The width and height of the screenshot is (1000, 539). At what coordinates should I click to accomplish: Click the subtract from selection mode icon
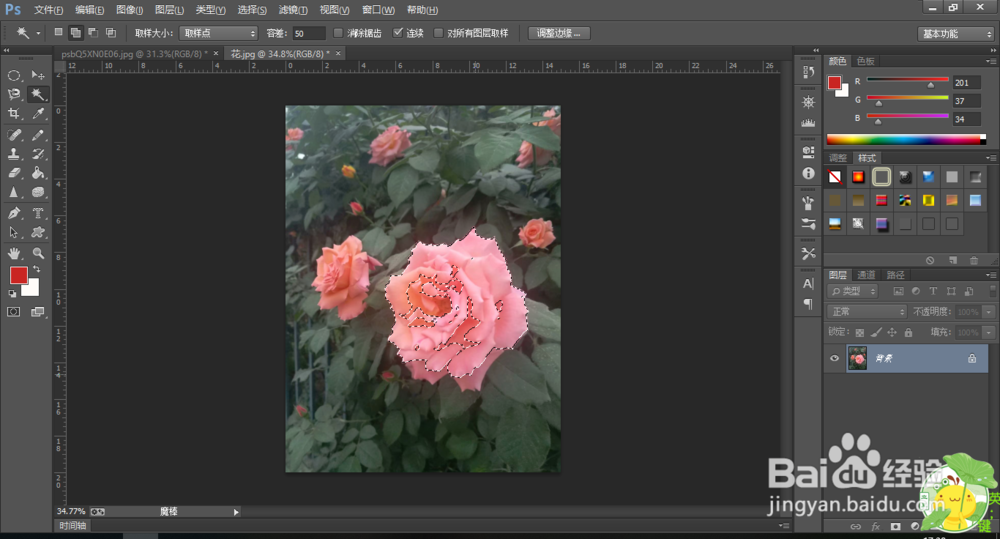pos(93,33)
